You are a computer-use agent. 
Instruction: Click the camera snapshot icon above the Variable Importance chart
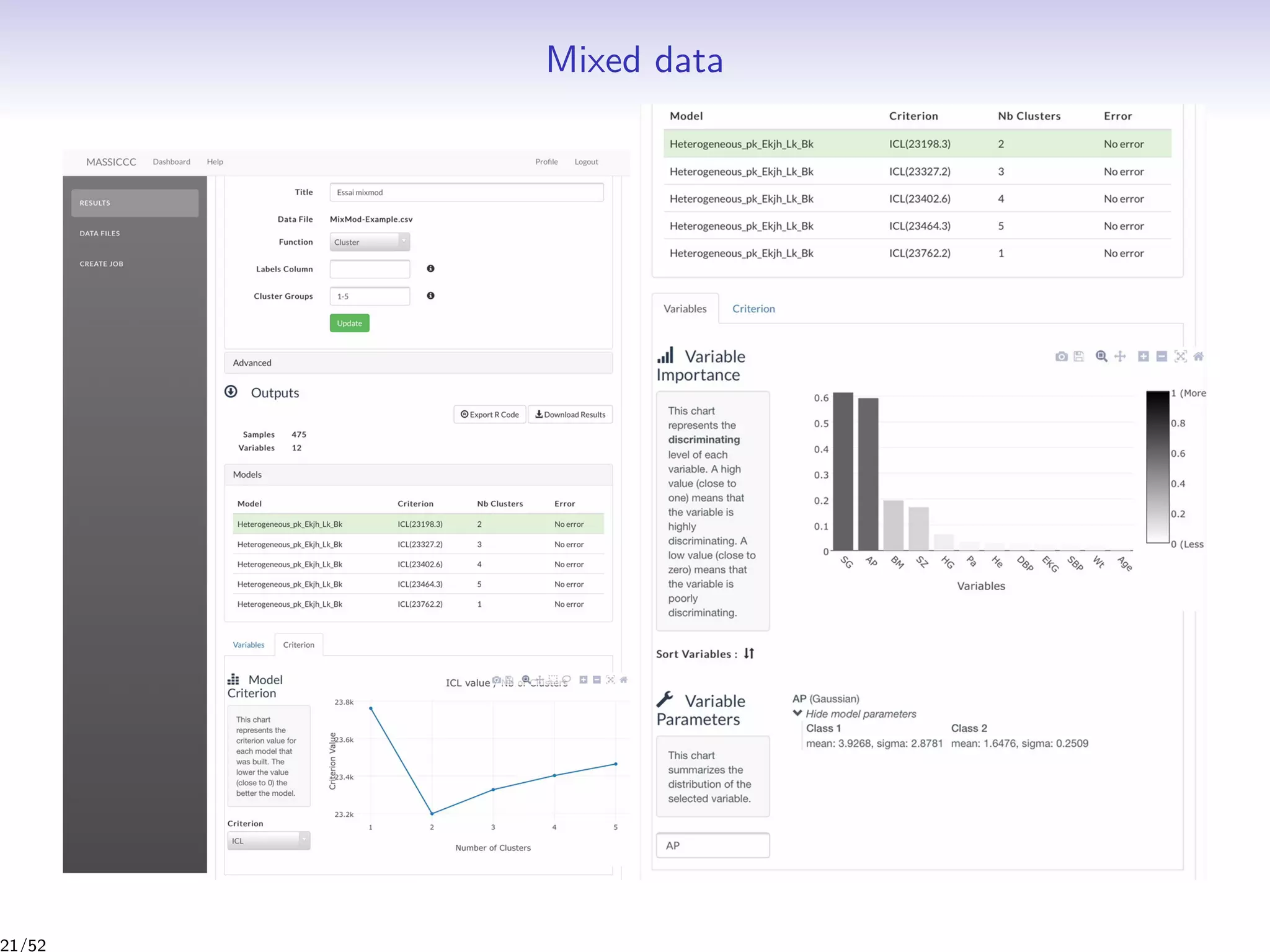1061,356
